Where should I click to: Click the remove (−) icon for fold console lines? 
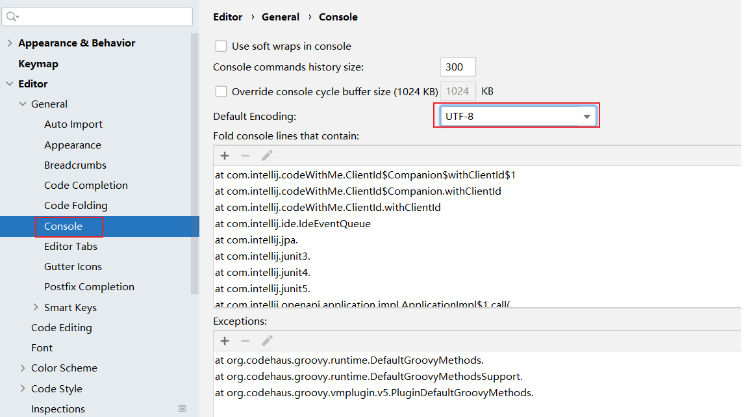246,155
